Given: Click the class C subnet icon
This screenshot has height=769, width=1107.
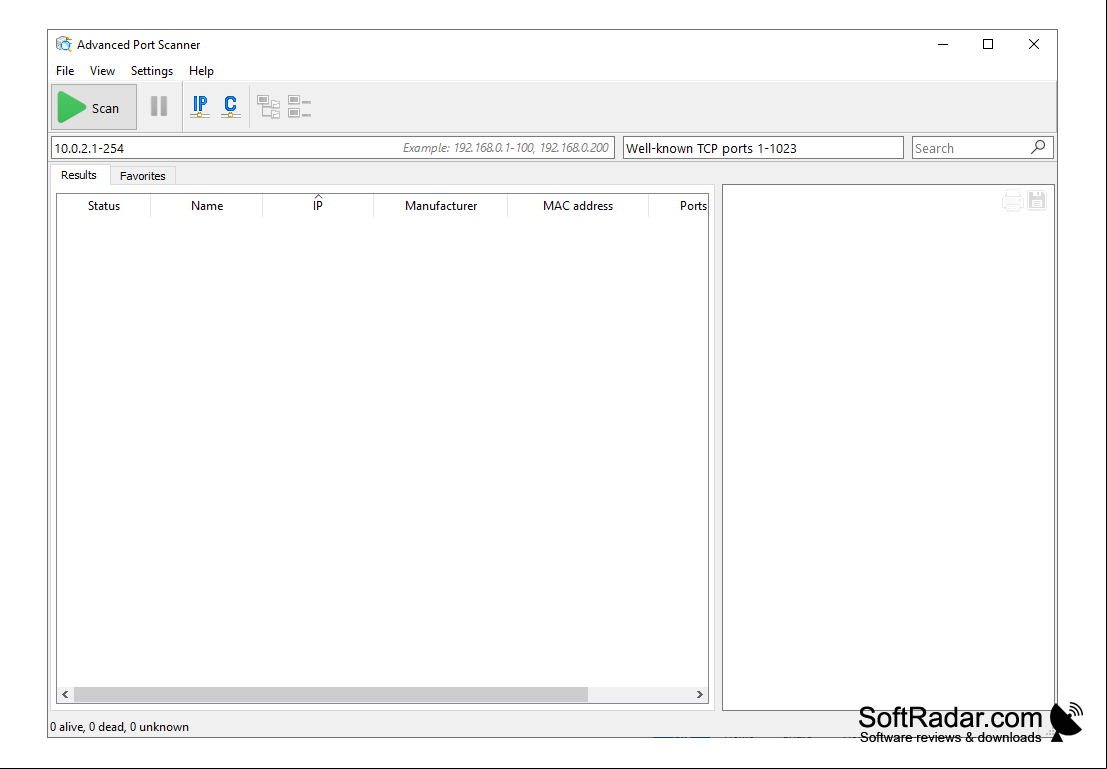Looking at the screenshot, I should [x=230, y=107].
